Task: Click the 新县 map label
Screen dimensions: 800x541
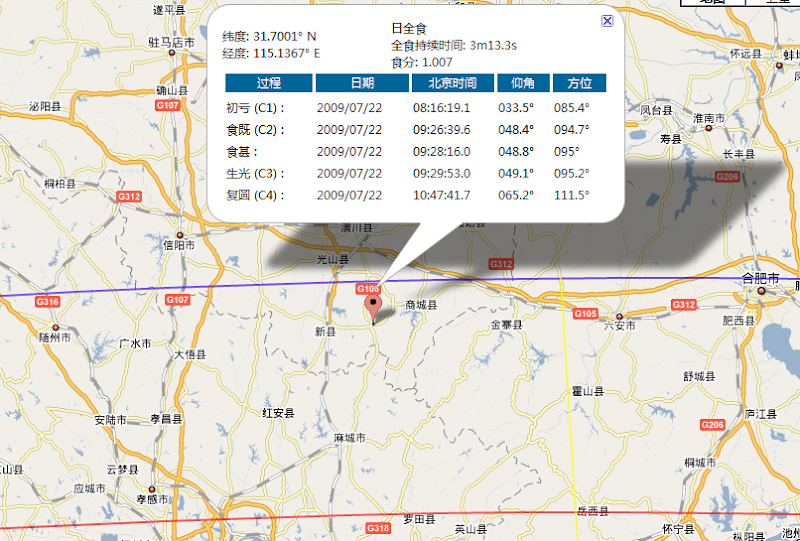Action: tap(326, 333)
